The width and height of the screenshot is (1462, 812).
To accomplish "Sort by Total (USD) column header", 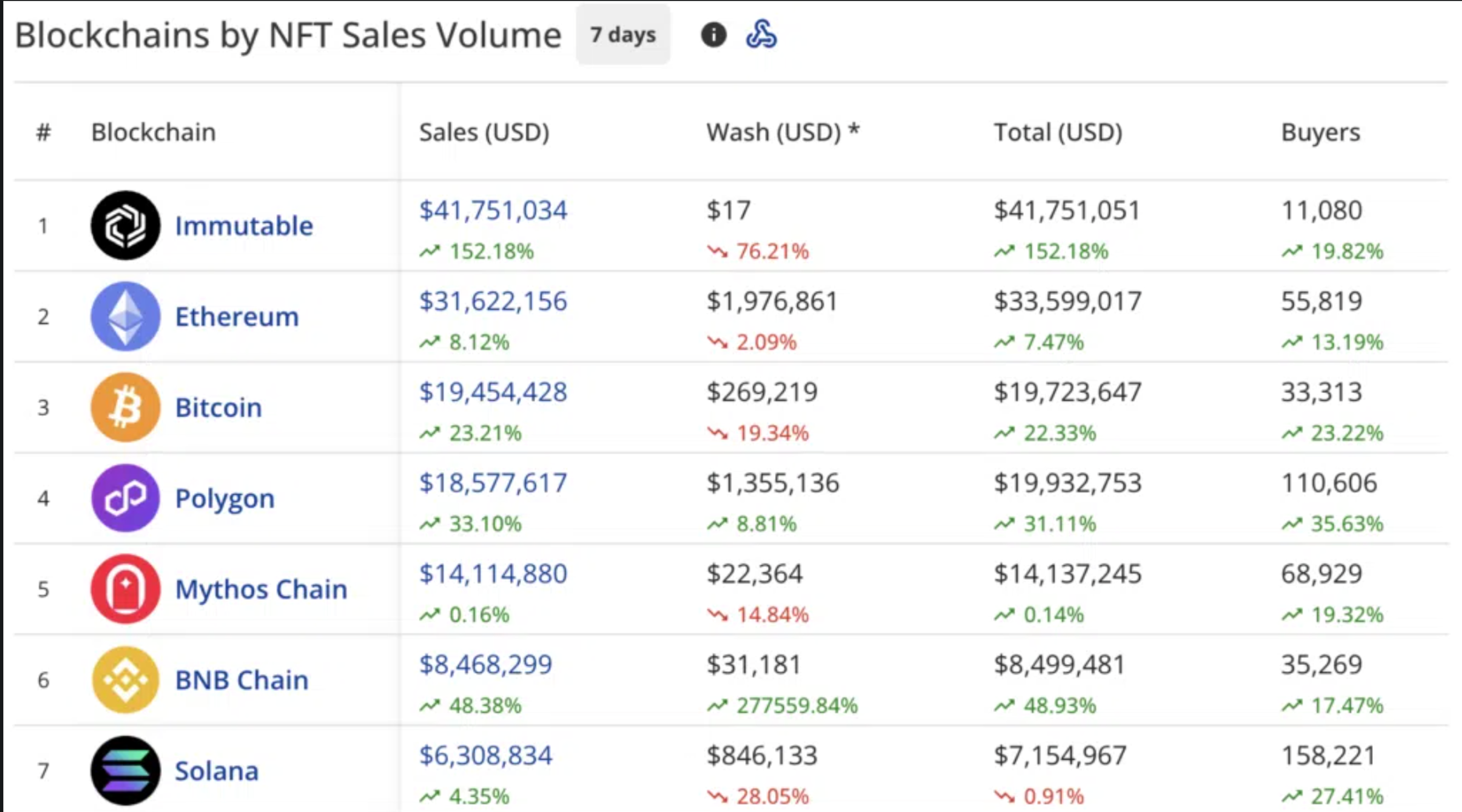I will (x=1058, y=132).
